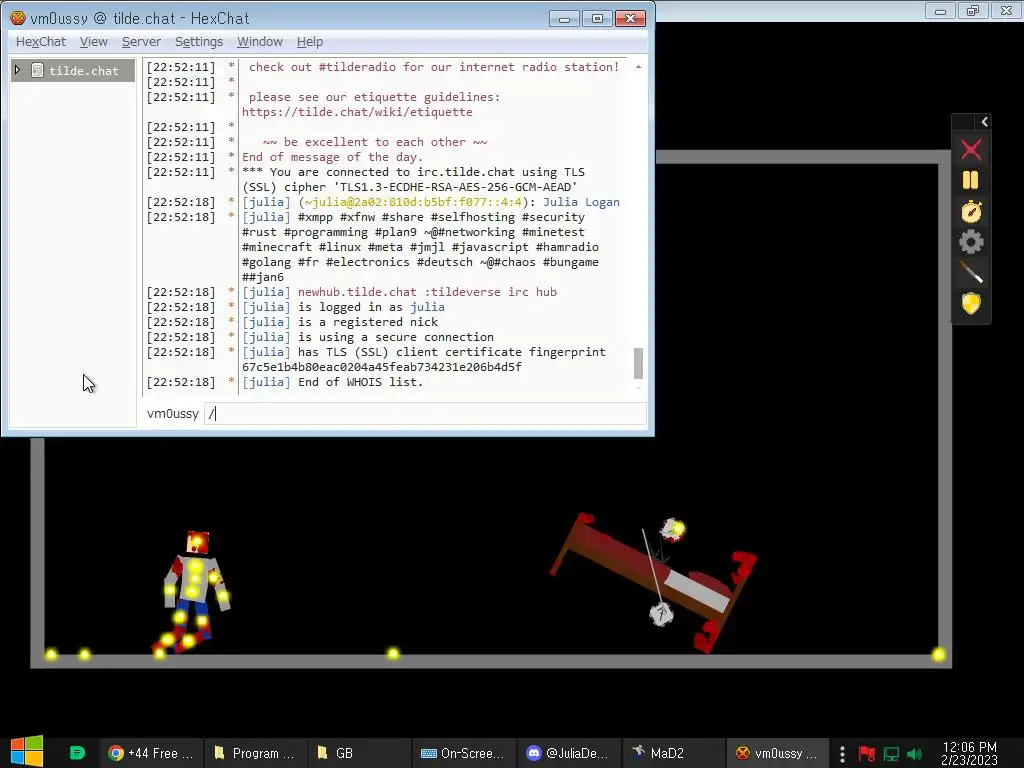Collapse the game side toolbar arrow

click(984, 122)
